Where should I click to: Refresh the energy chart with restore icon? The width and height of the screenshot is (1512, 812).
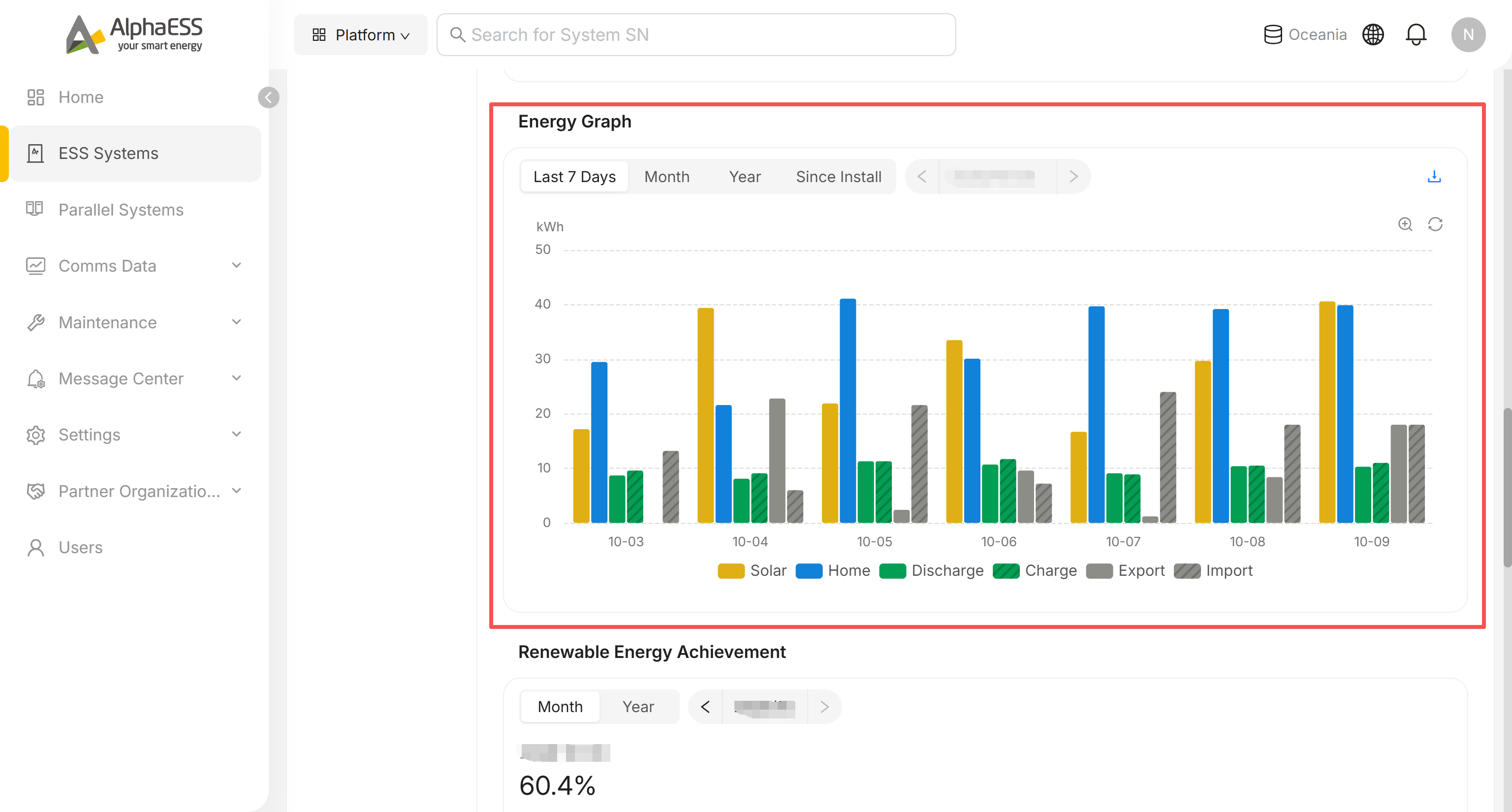click(1435, 224)
